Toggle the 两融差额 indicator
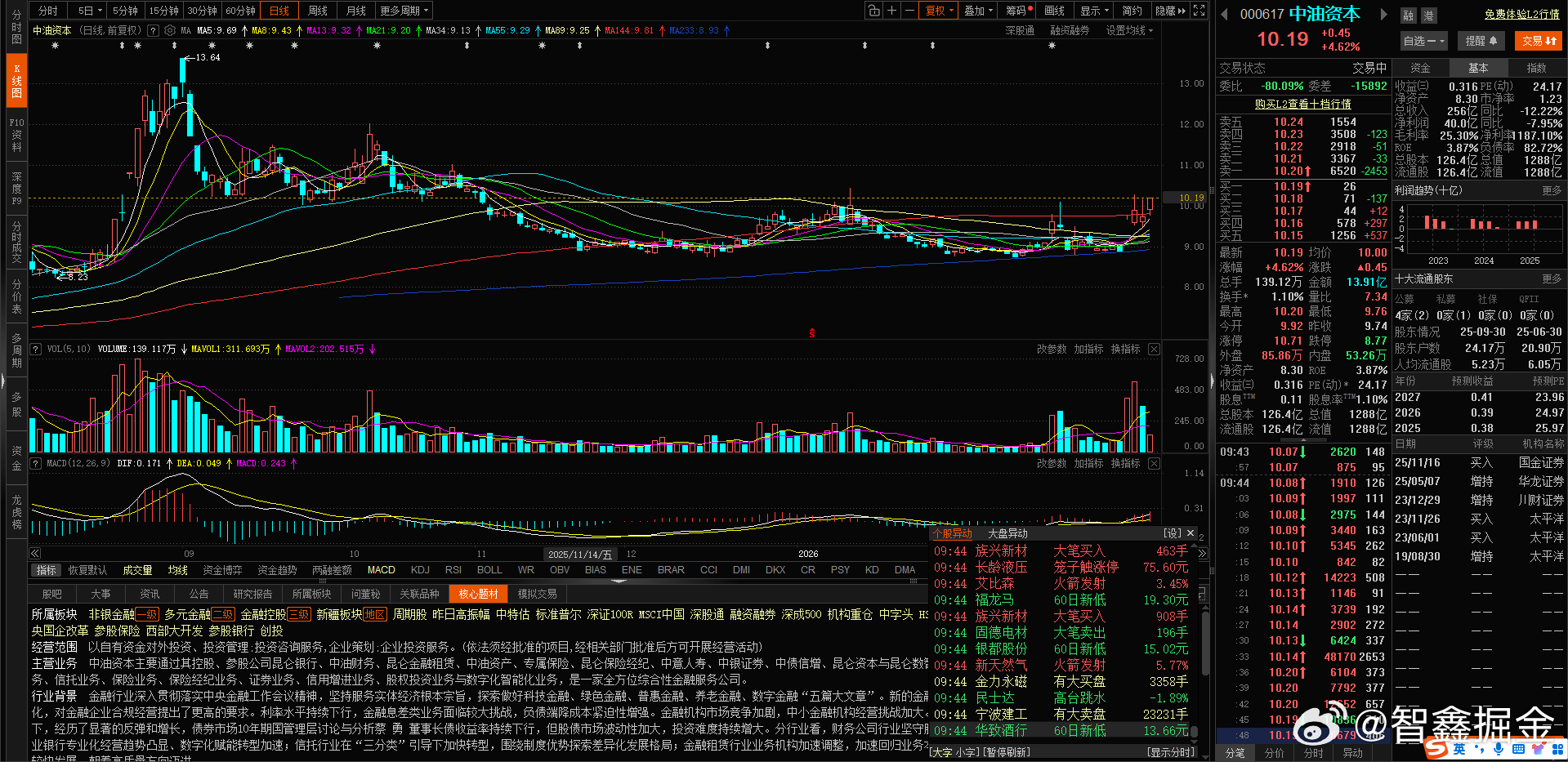 tap(332, 570)
